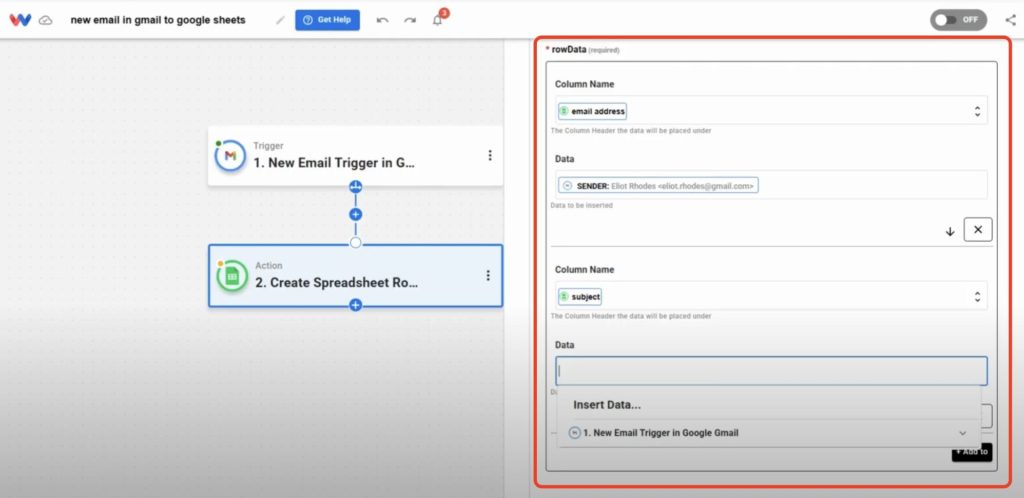Screen dimensions: 1024x498
Task: Click the email address column tag
Action: click(592, 111)
